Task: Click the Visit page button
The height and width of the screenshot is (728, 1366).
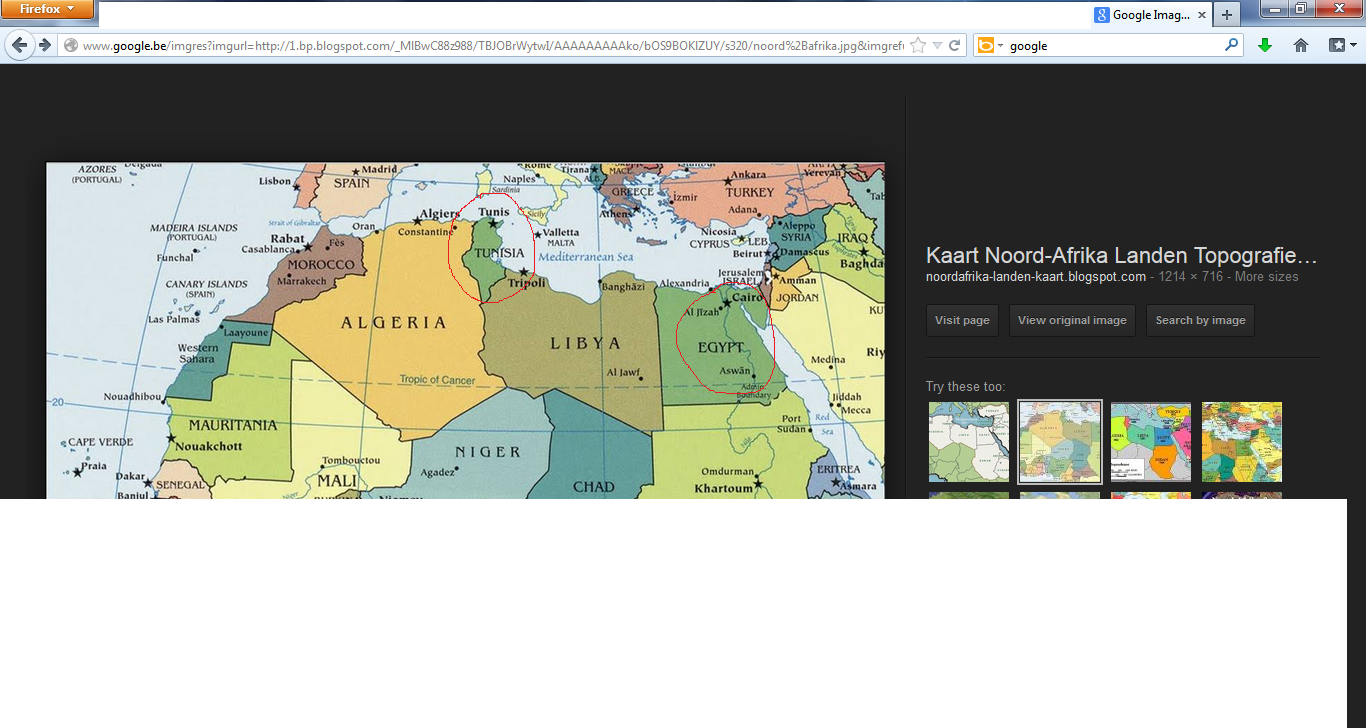Action: coord(962,321)
